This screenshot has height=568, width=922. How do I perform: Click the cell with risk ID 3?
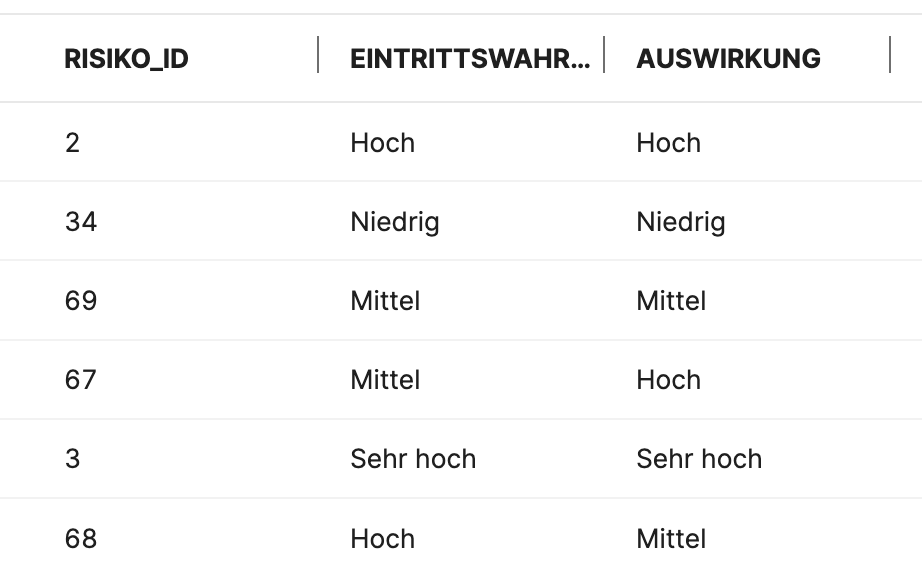[72, 459]
